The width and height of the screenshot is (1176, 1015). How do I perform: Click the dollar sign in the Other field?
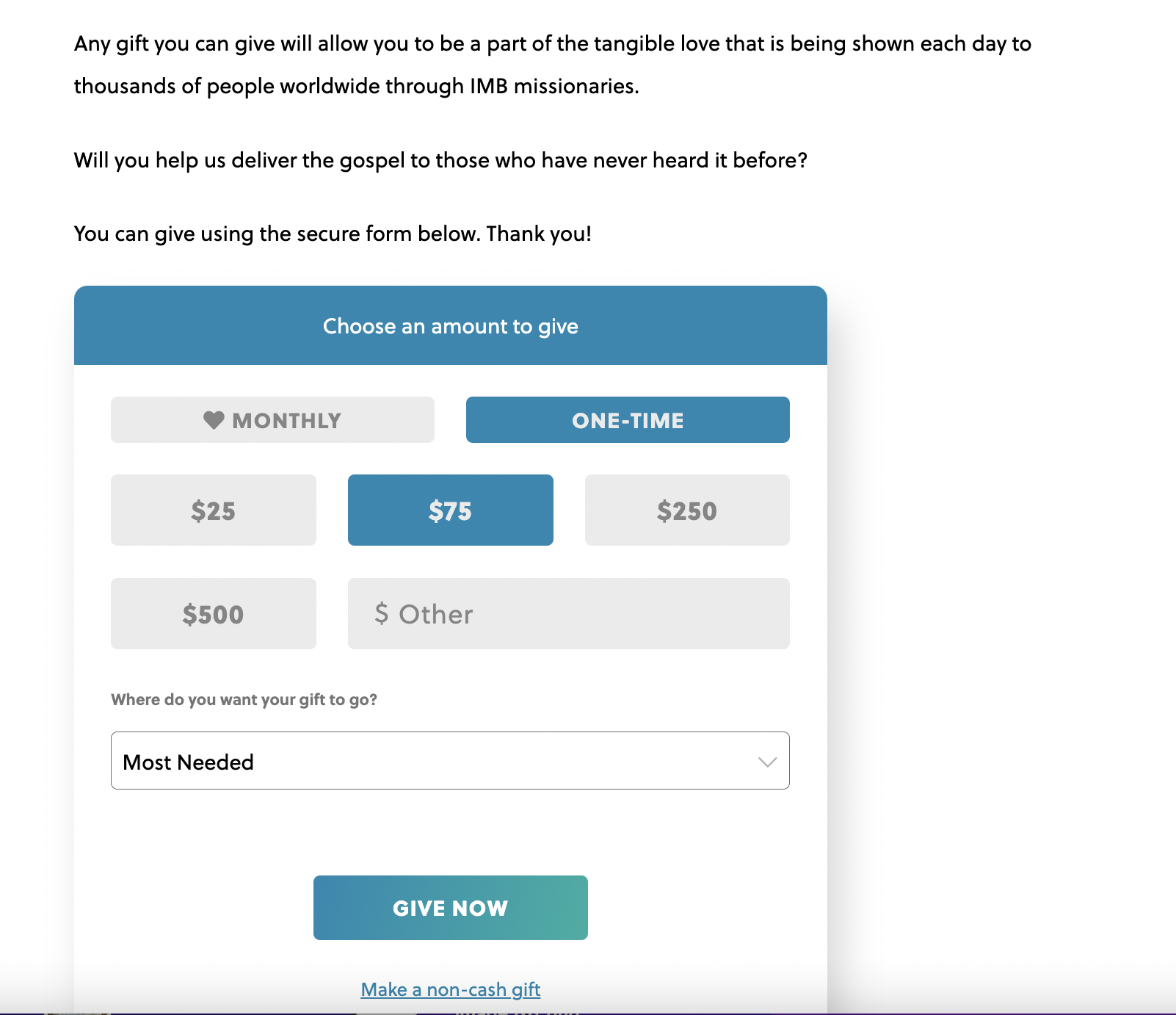tap(381, 613)
